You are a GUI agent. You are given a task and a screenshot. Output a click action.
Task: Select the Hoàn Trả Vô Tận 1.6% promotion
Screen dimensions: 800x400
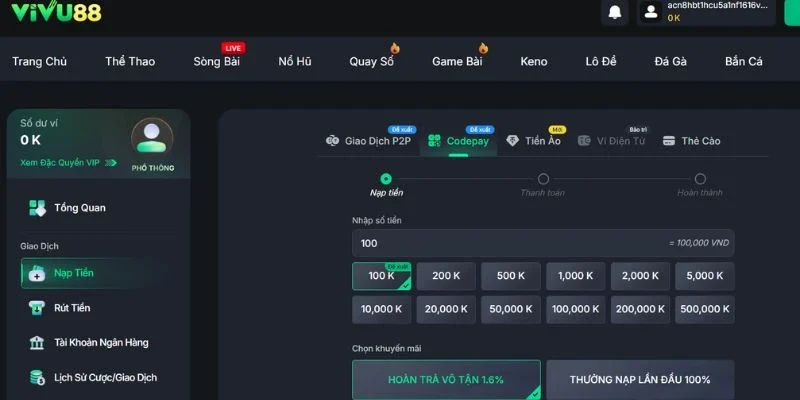coord(446,380)
